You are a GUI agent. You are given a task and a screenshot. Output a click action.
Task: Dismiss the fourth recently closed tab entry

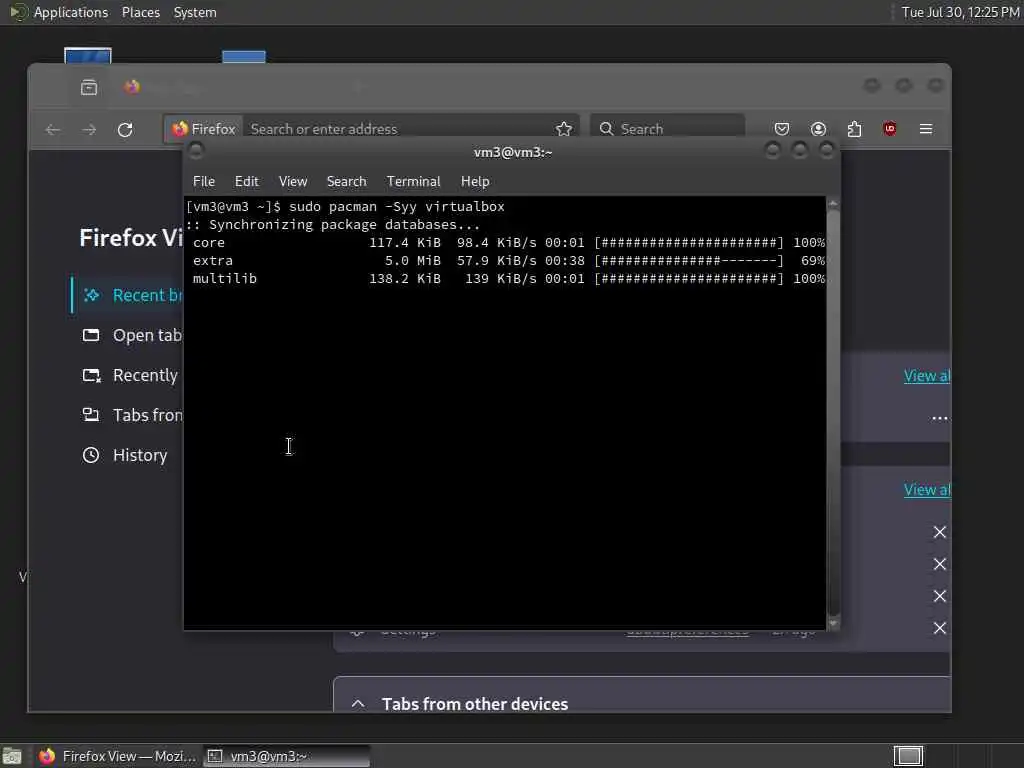(x=940, y=628)
